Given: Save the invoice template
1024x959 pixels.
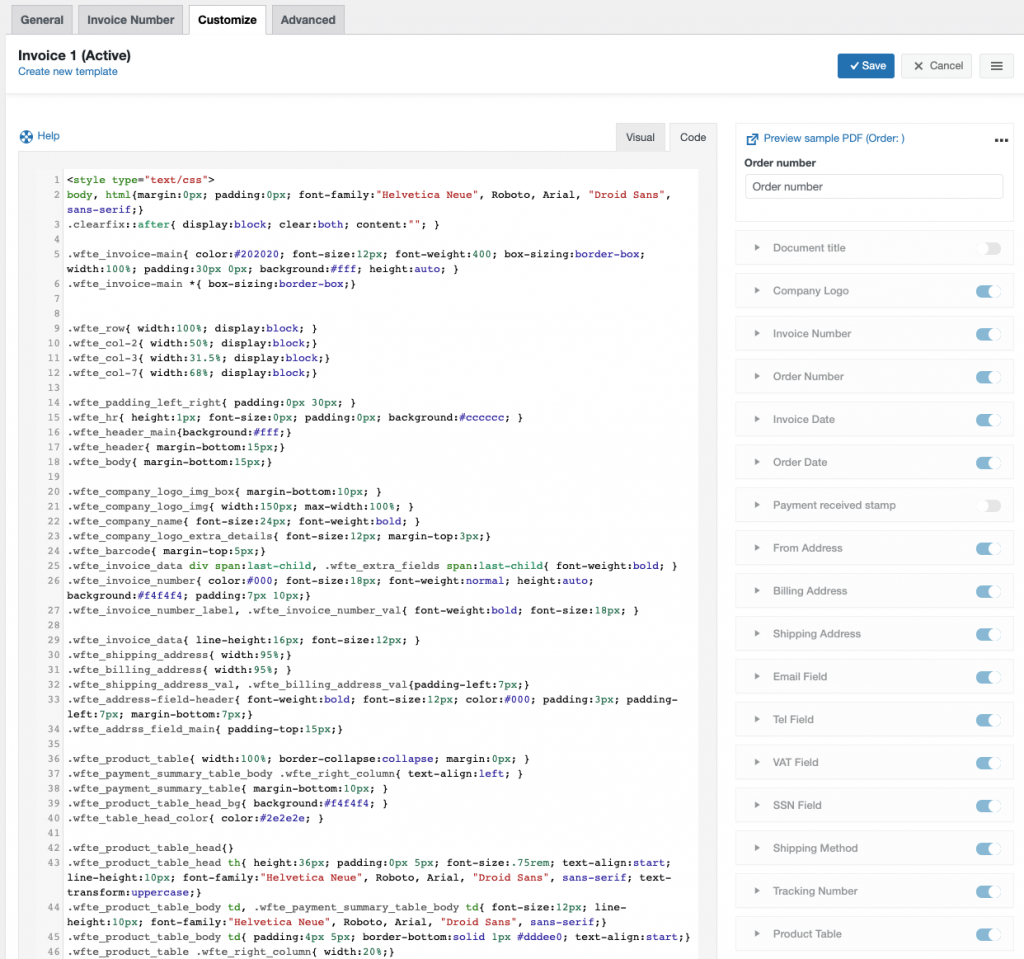Looking at the screenshot, I should (x=866, y=66).
